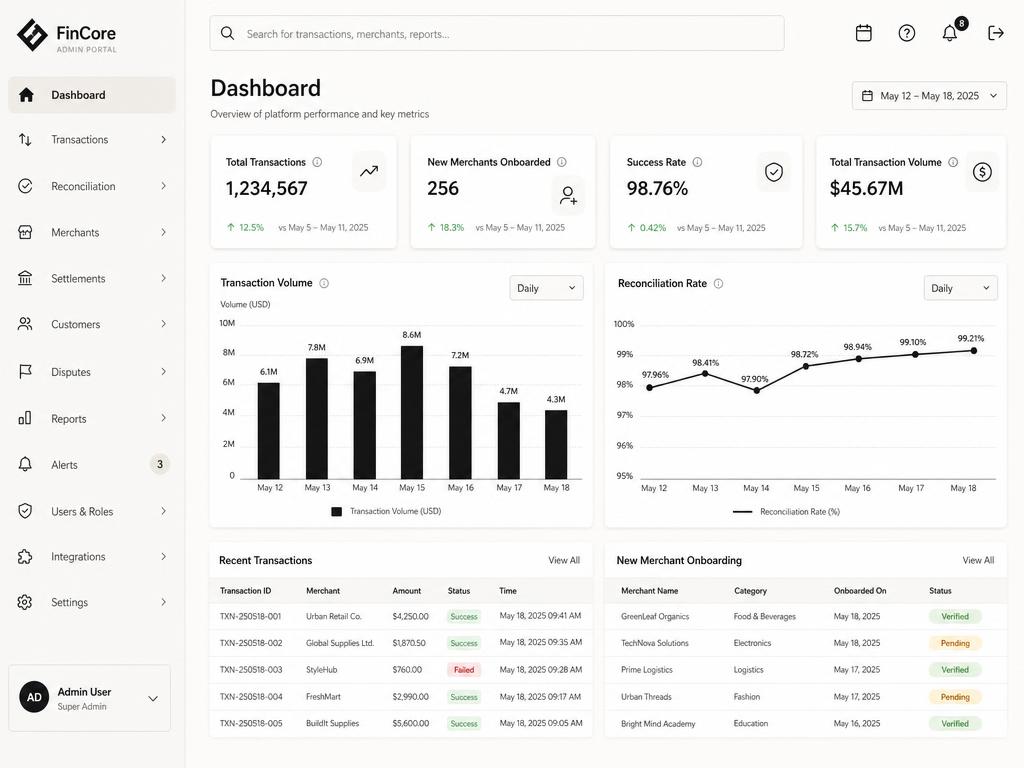The width and height of the screenshot is (1024, 768).
Task: Click the dollar icon on Transaction Volume card
Action: click(x=982, y=172)
